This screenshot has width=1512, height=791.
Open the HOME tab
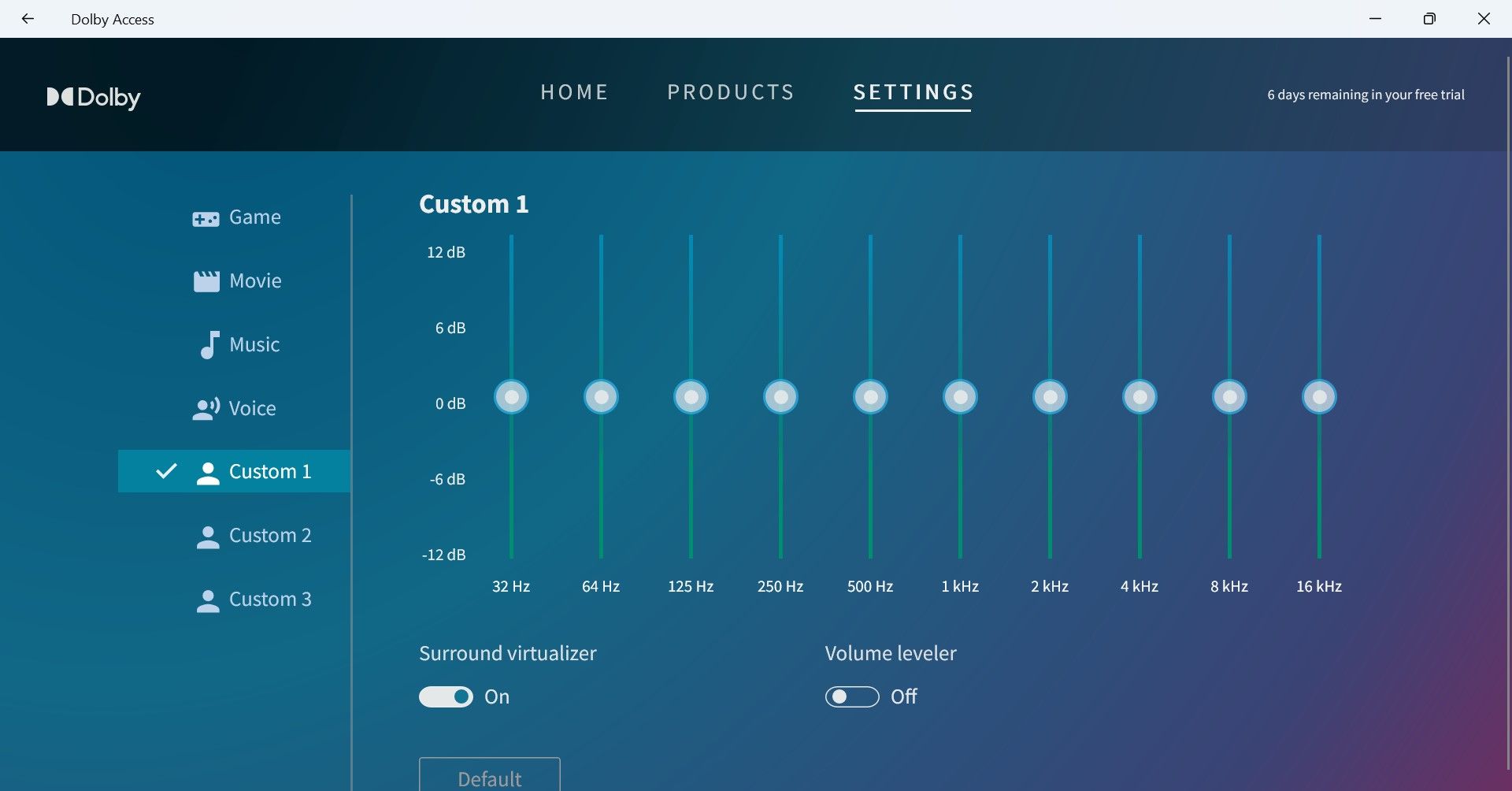point(575,93)
